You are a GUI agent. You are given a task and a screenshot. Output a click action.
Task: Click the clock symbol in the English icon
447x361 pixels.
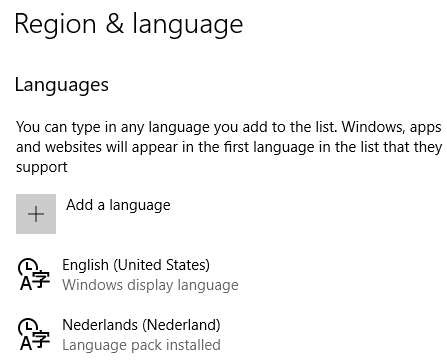[x=28, y=266]
